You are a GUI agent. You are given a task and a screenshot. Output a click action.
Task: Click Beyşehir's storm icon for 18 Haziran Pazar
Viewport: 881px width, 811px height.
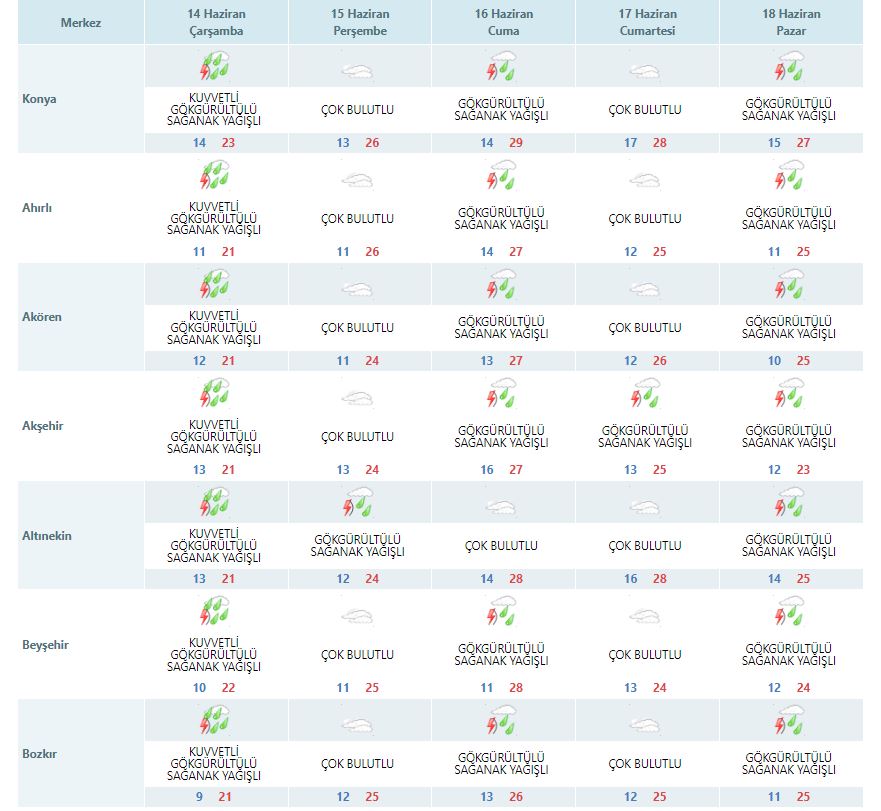[x=790, y=614]
